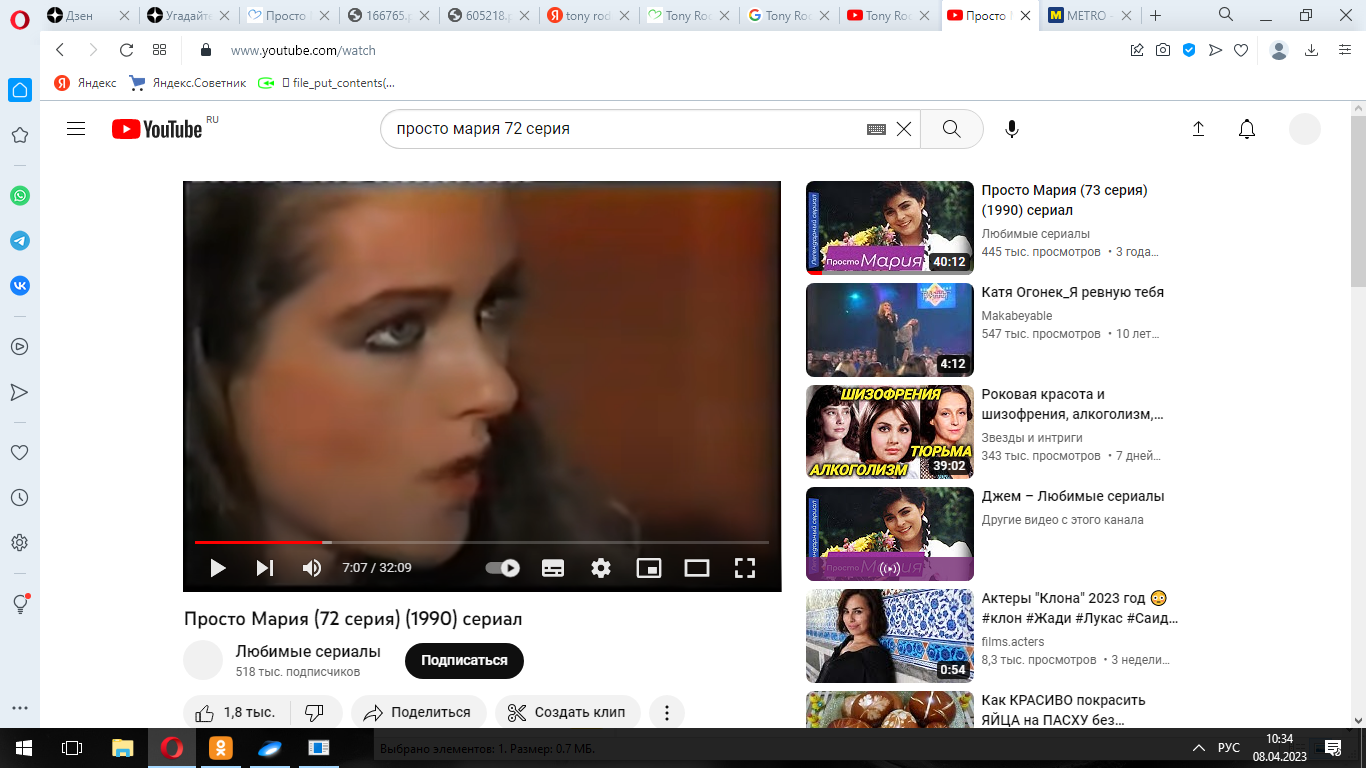
Task: Enable miniplayer mode
Action: pos(649,568)
